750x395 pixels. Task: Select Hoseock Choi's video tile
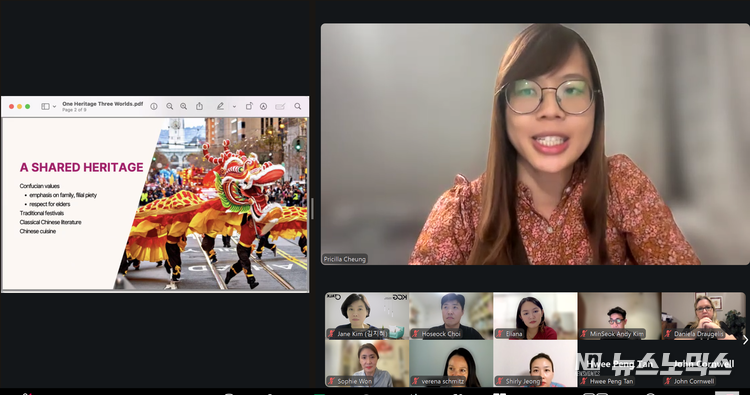[x=451, y=316]
